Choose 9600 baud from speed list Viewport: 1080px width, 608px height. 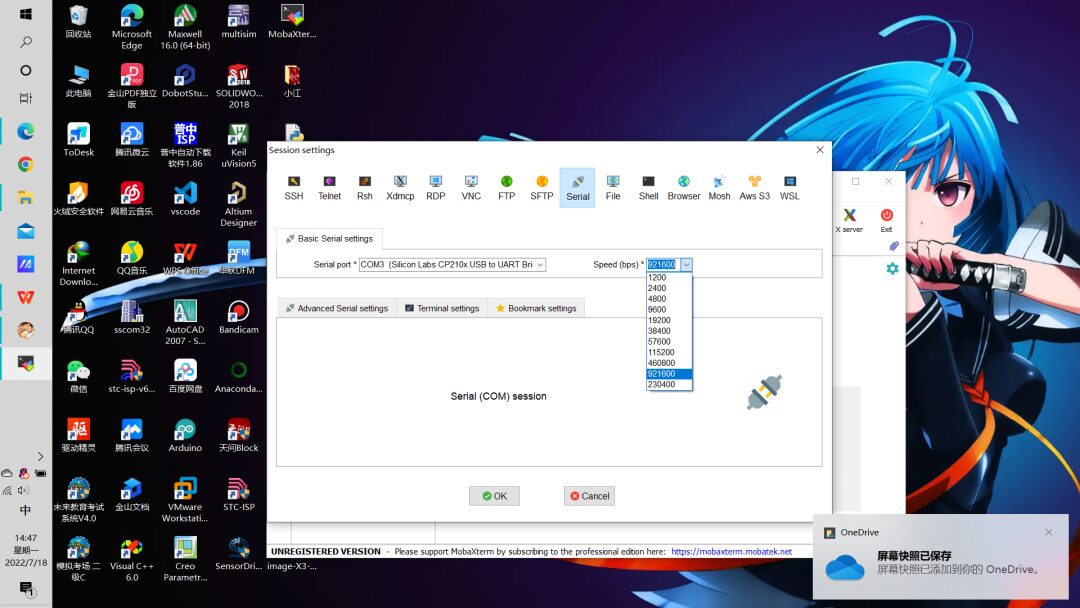tap(669, 310)
